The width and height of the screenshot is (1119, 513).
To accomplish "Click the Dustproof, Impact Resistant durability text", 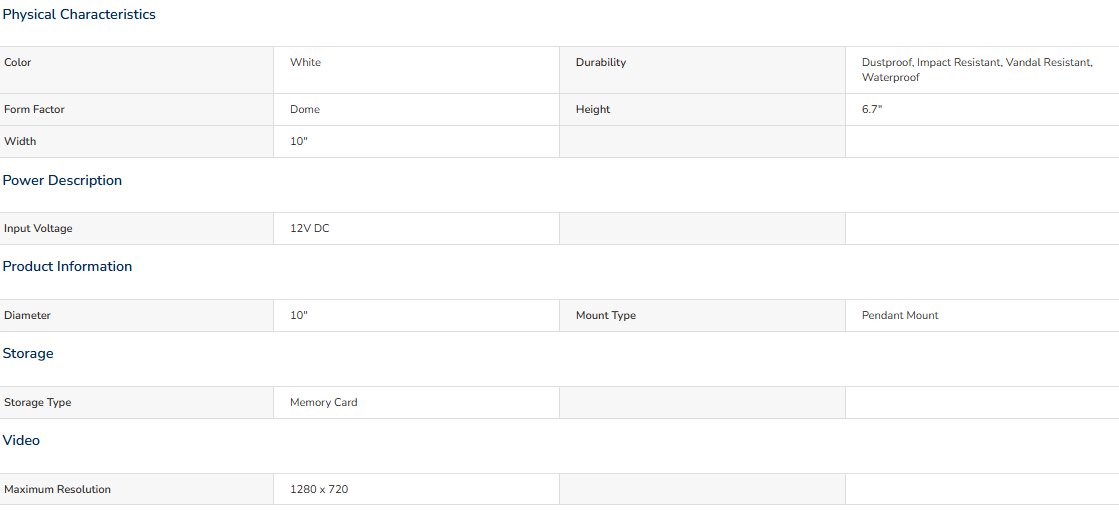I will click(931, 63).
